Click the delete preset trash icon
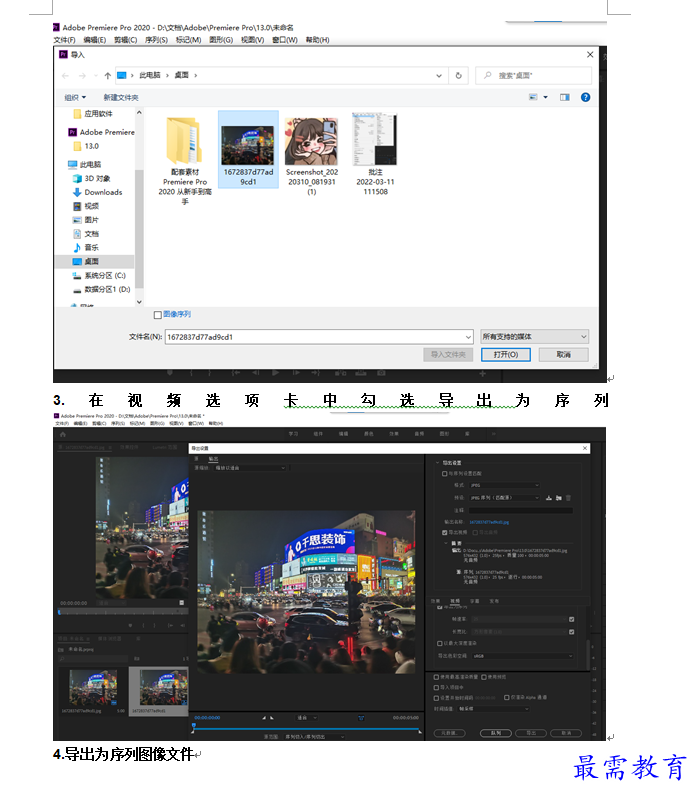Viewport: 695px width, 799px height. click(x=568, y=498)
